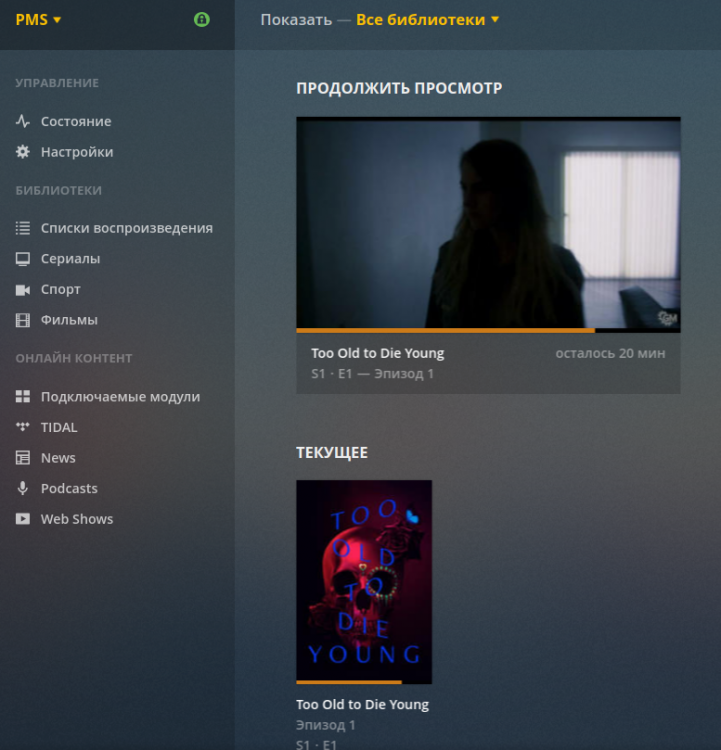Open Too Old to Die Young title under Текущее
Screen dimensions: 721x750
362,704
